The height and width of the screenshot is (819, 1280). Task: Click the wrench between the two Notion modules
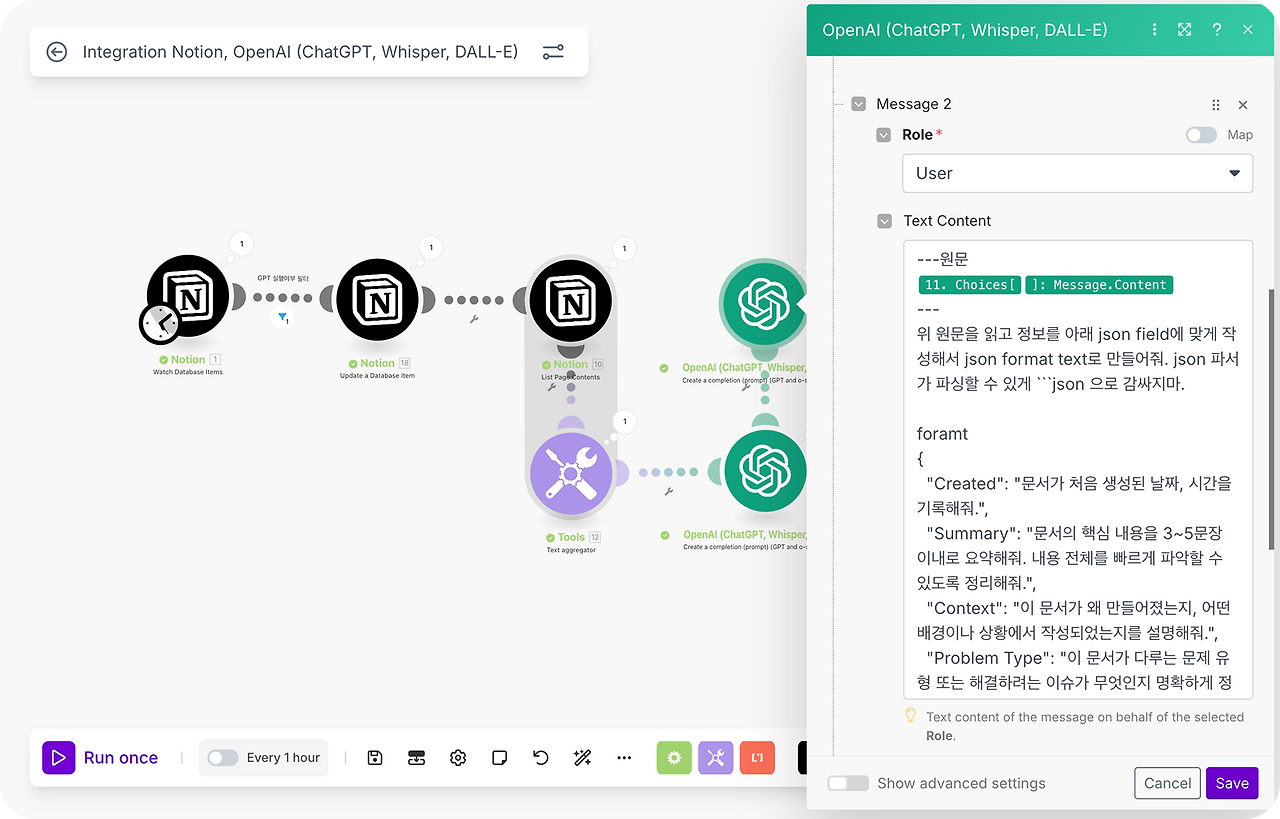tap(473, 320)
